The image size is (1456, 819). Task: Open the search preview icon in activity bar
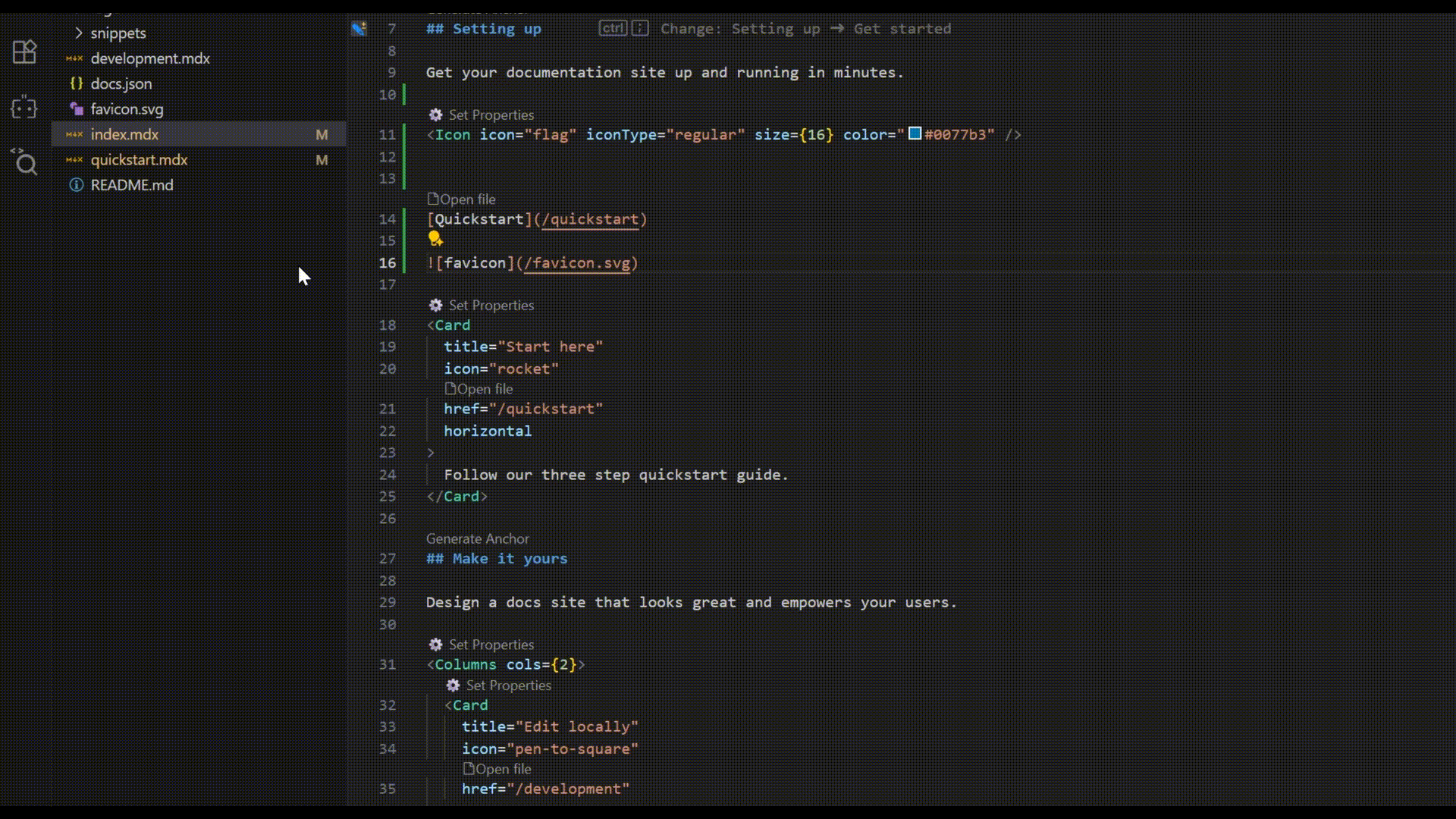24,162
